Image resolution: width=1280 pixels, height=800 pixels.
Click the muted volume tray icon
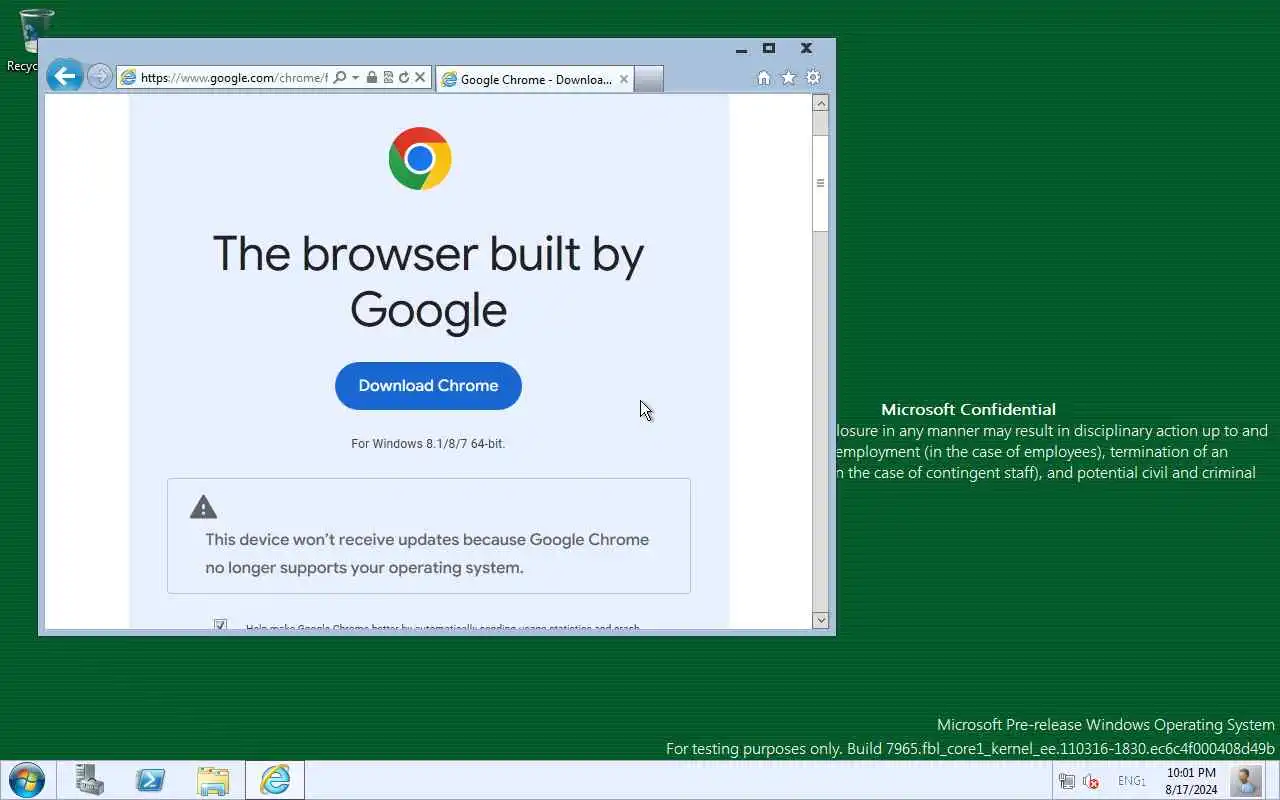1091,782
